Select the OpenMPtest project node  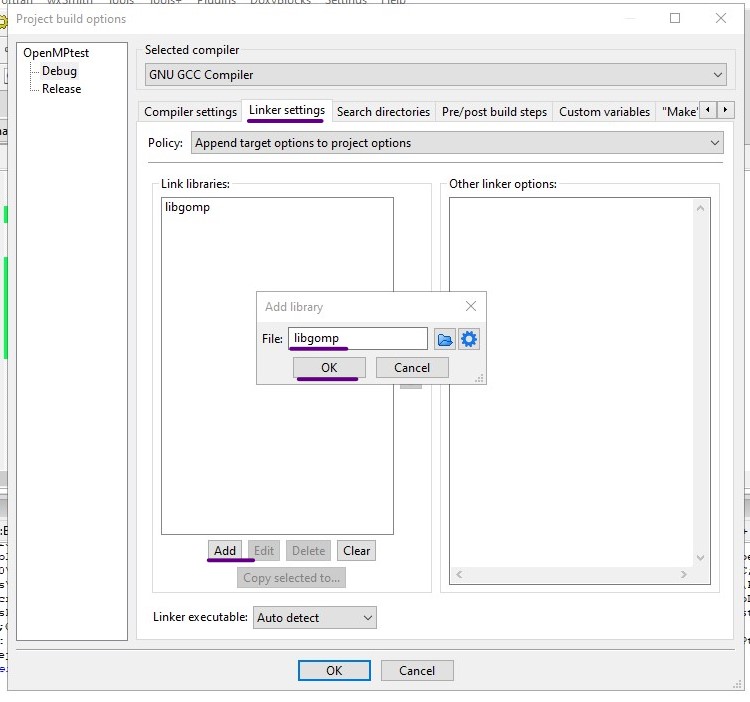56,53
